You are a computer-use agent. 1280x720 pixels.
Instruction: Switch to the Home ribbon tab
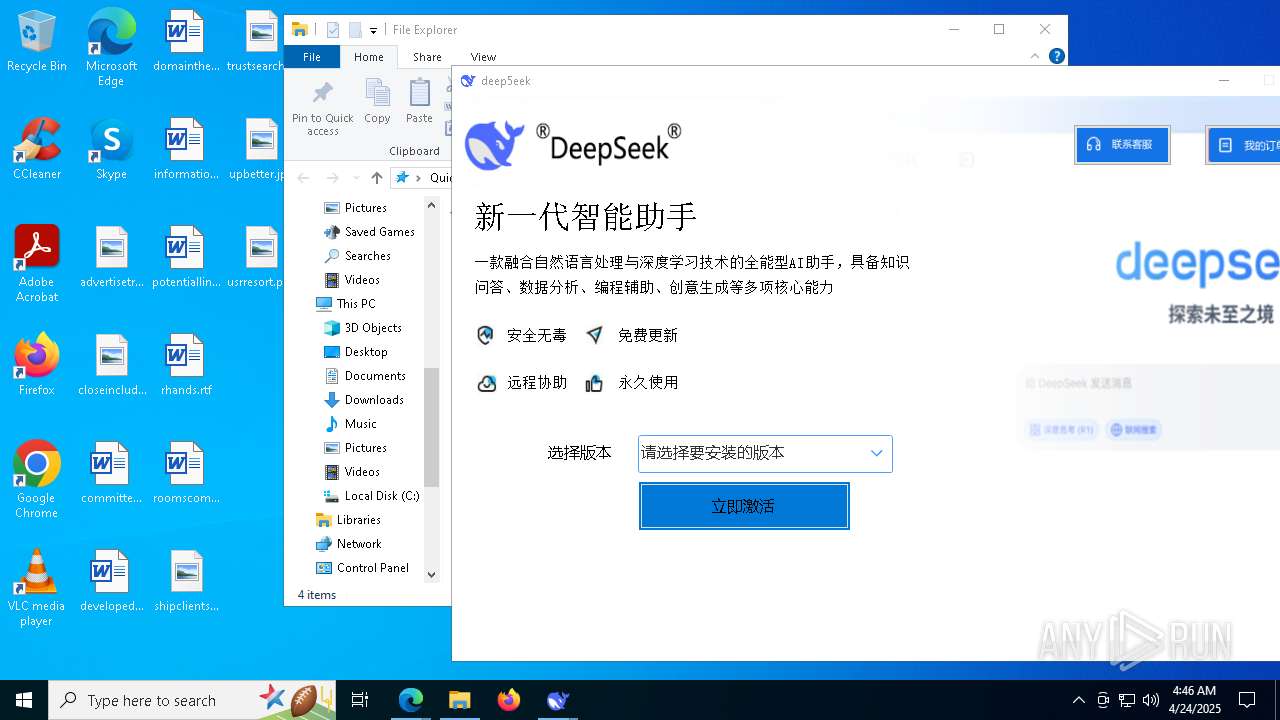pyautogui.click(x=368, y=57)
